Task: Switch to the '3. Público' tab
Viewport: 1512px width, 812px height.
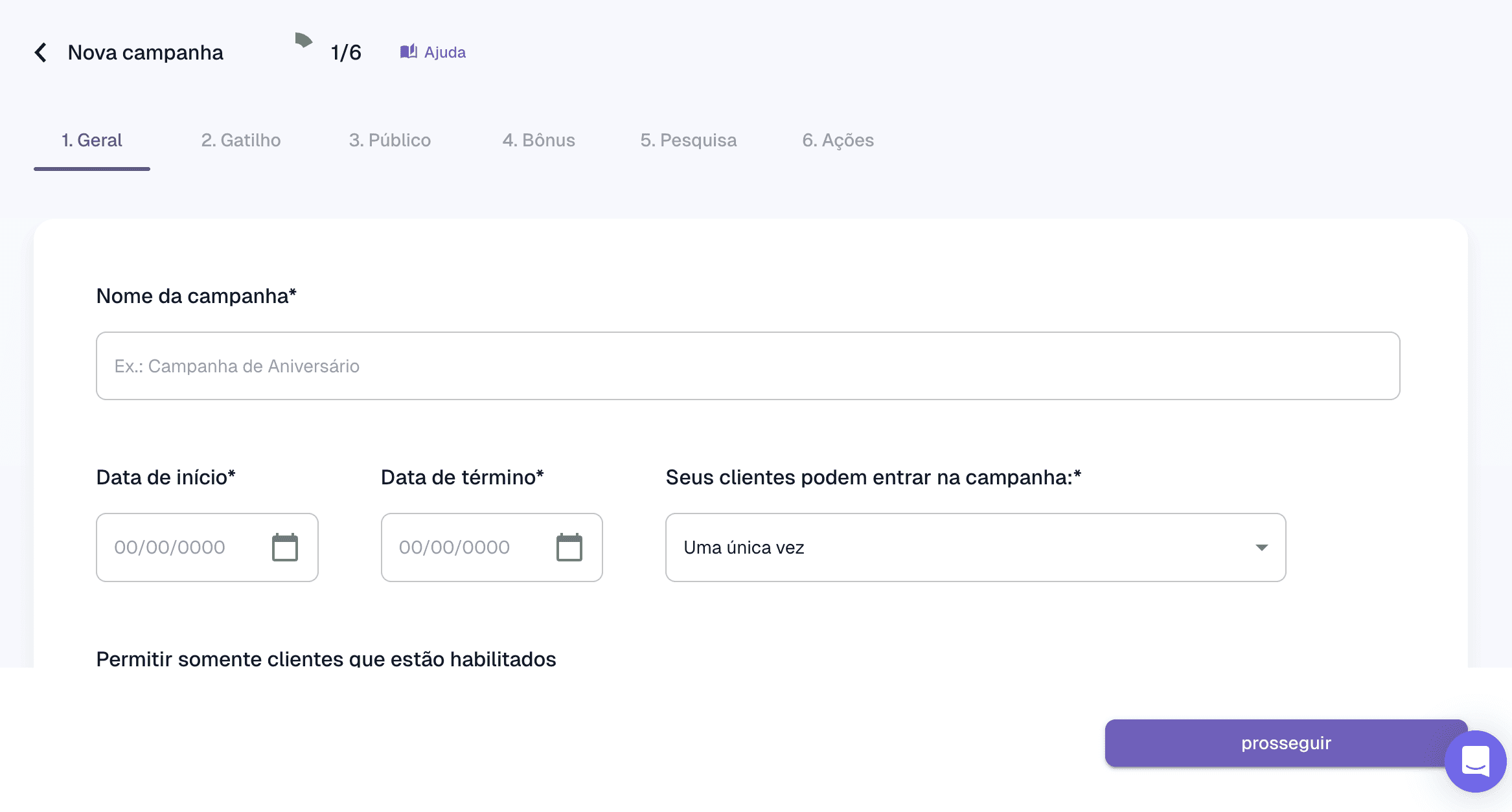Action: (389, 140)
